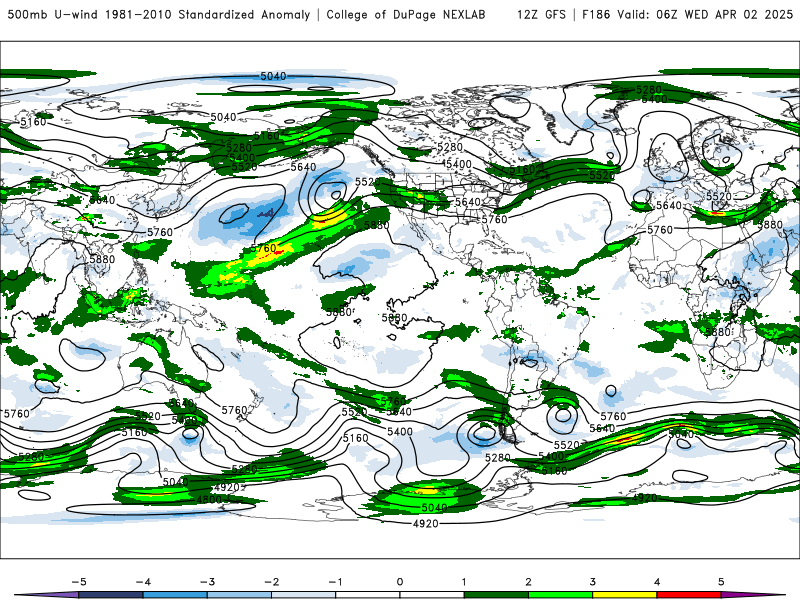Screen dimensions: 800x600
Task: Pick the light blue -3 to -2 colorbar segment
Action: click(239, 595)
